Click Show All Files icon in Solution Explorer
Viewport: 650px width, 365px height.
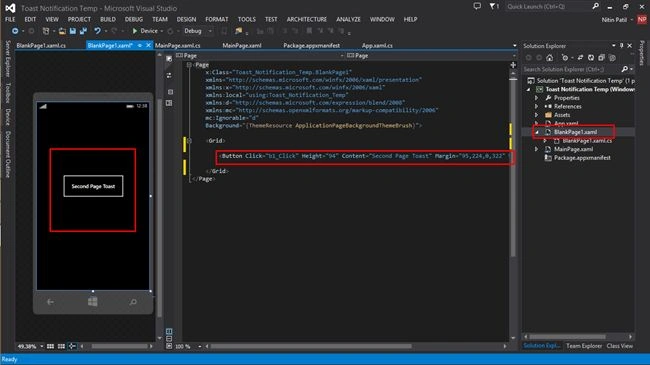(x=612, y=58)
